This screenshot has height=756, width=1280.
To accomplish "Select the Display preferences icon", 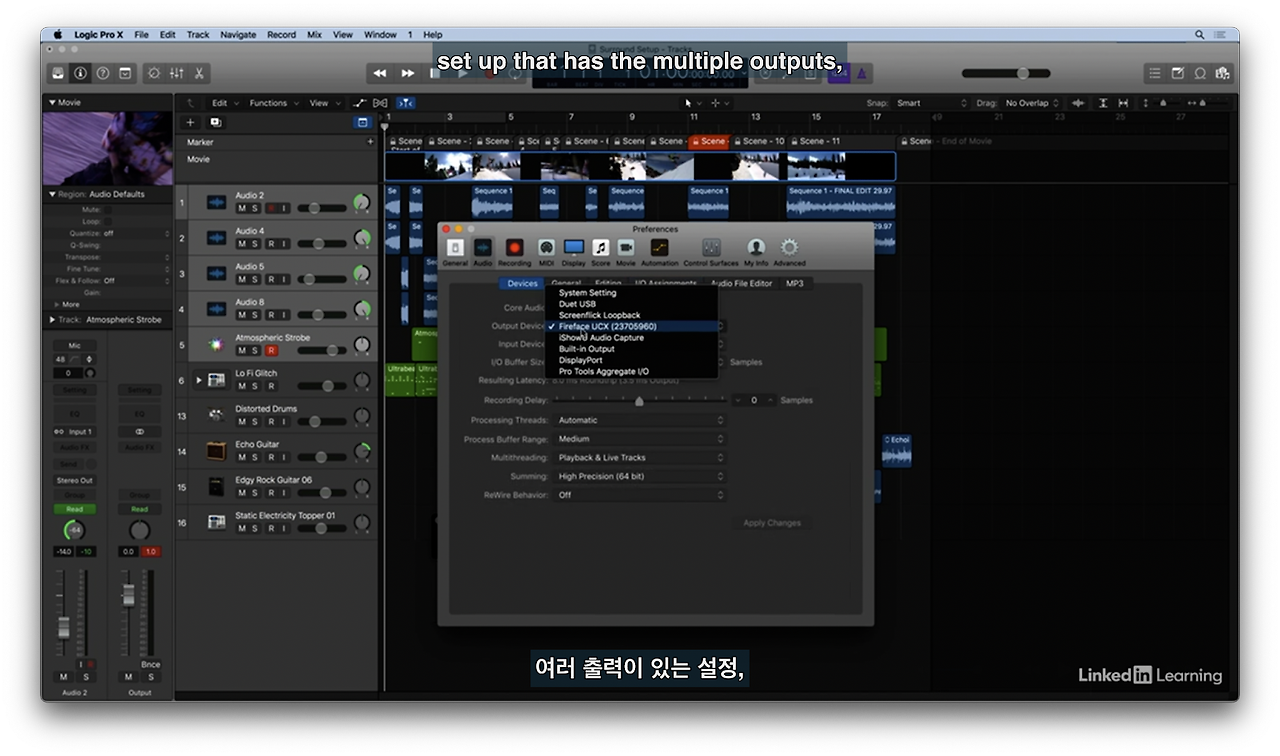I will [573, 250].
